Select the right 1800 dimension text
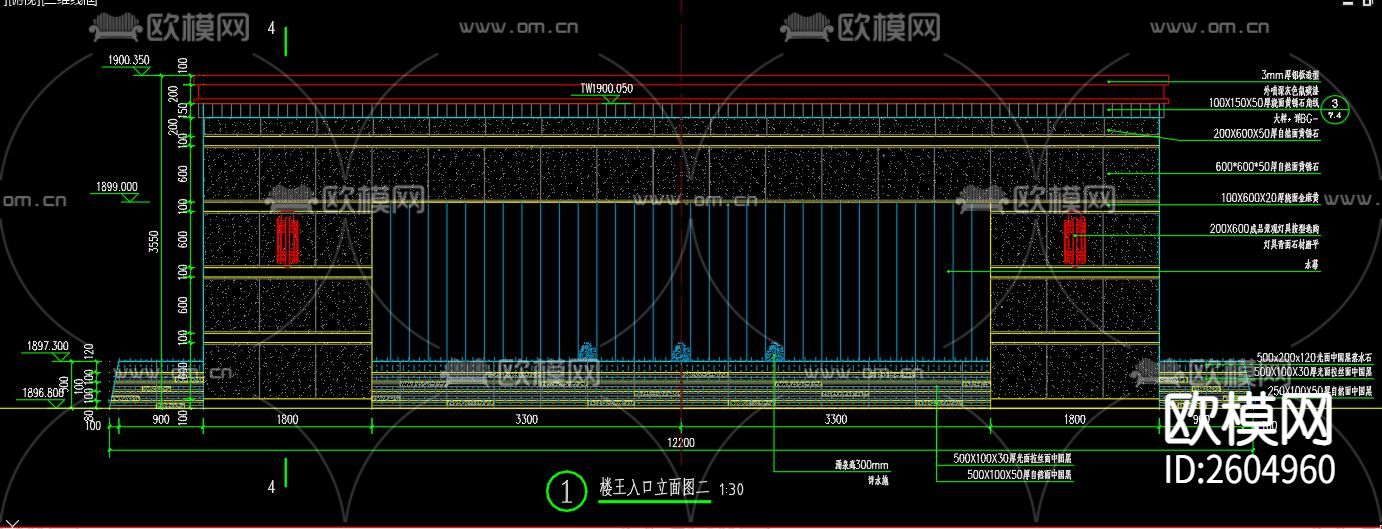Image resolution: width=1382 pixels, height=529 pixels. point(1074,420)
